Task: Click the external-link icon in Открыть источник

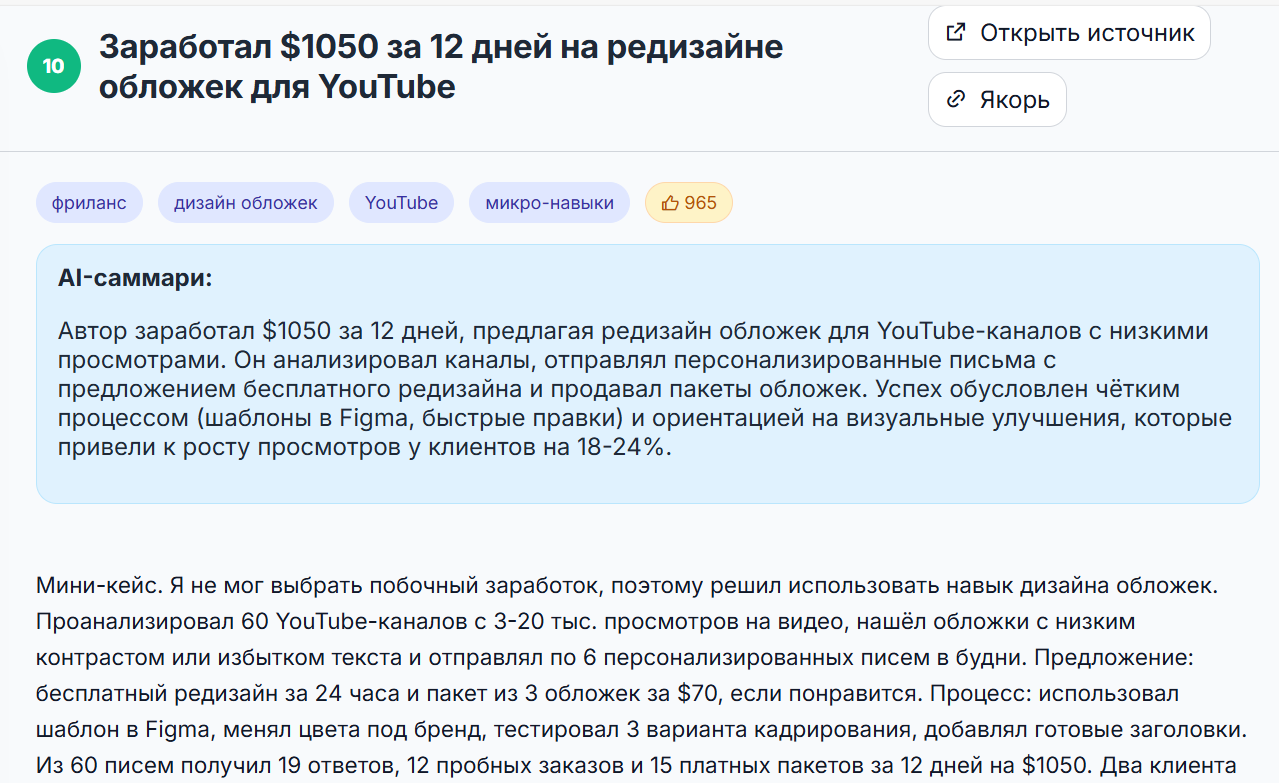Action: [x=956, y=32]
